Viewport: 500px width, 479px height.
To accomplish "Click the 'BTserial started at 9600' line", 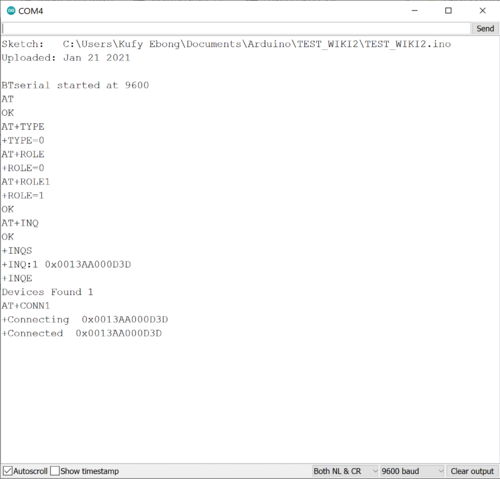I will point(75,85).
